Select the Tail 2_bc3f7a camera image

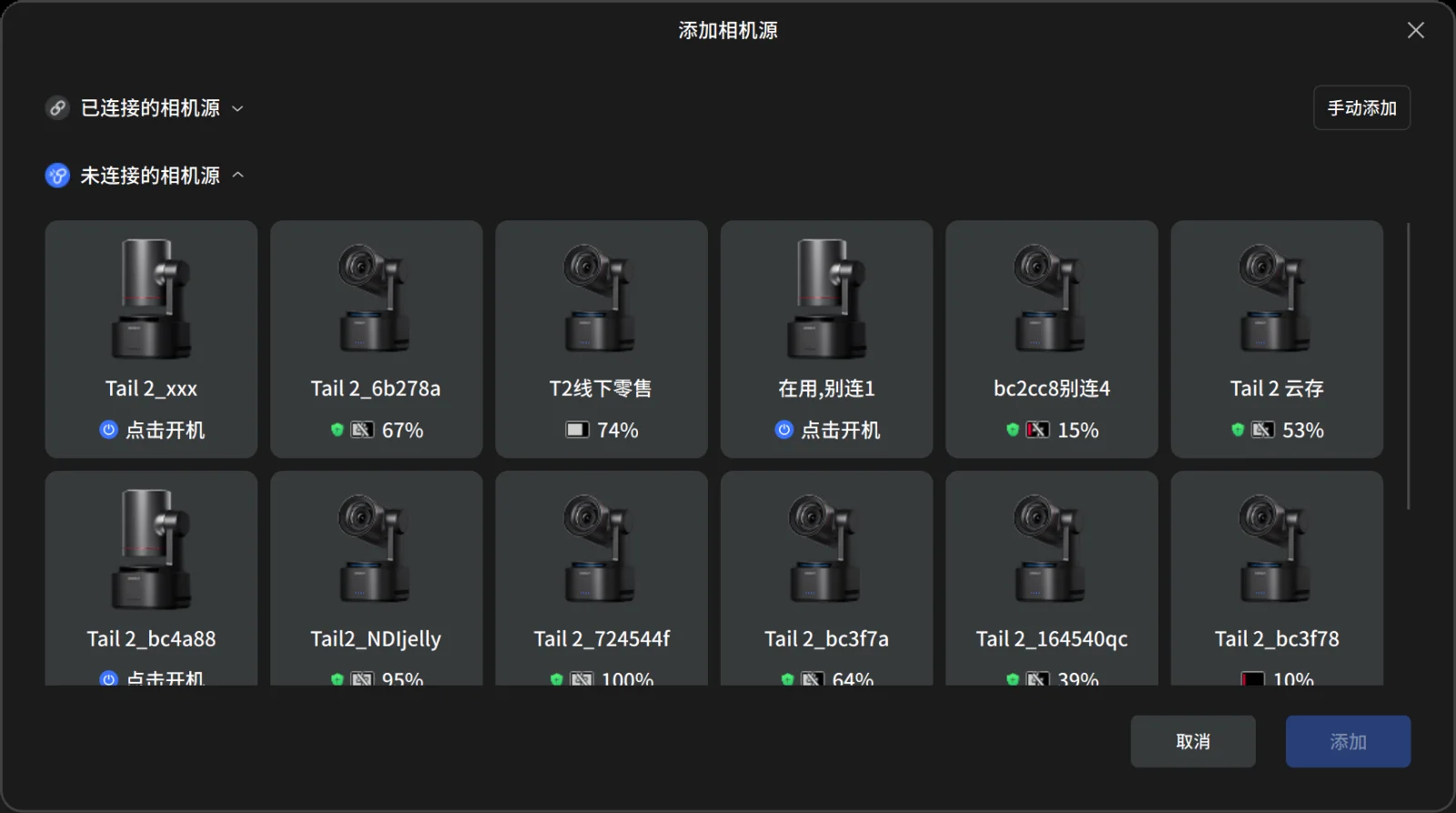pos(824,548)
